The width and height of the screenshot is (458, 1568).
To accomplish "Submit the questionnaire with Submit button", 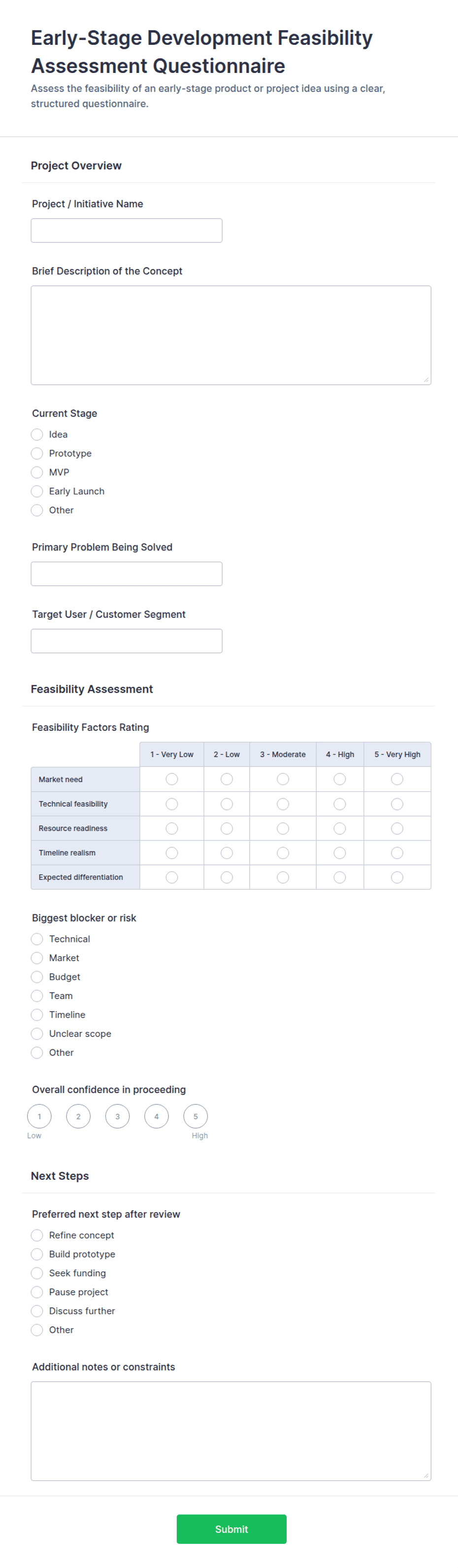I will click(231, 1529).
